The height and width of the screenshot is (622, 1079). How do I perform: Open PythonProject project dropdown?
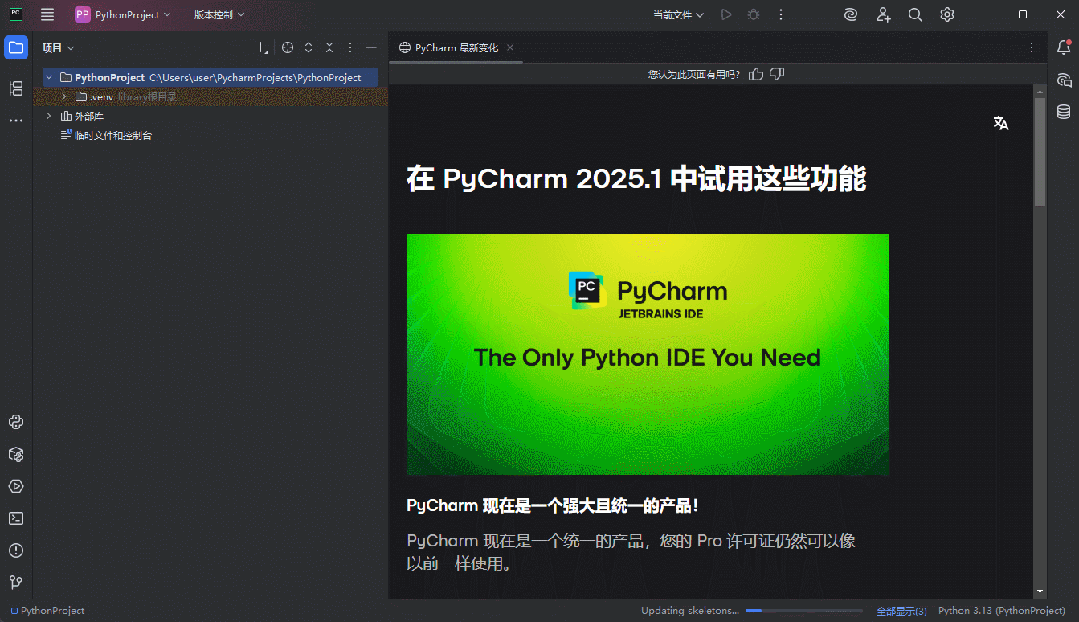pos(122,14)
